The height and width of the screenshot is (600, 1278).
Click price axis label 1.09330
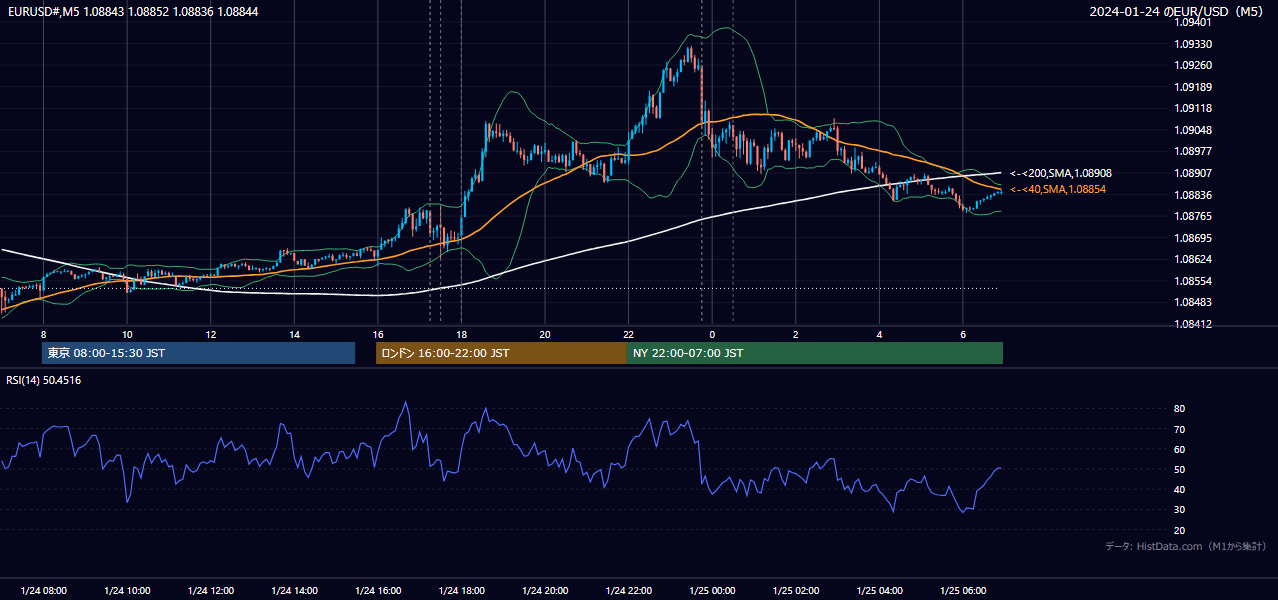pyautogui.click(x=1192, y=44)
